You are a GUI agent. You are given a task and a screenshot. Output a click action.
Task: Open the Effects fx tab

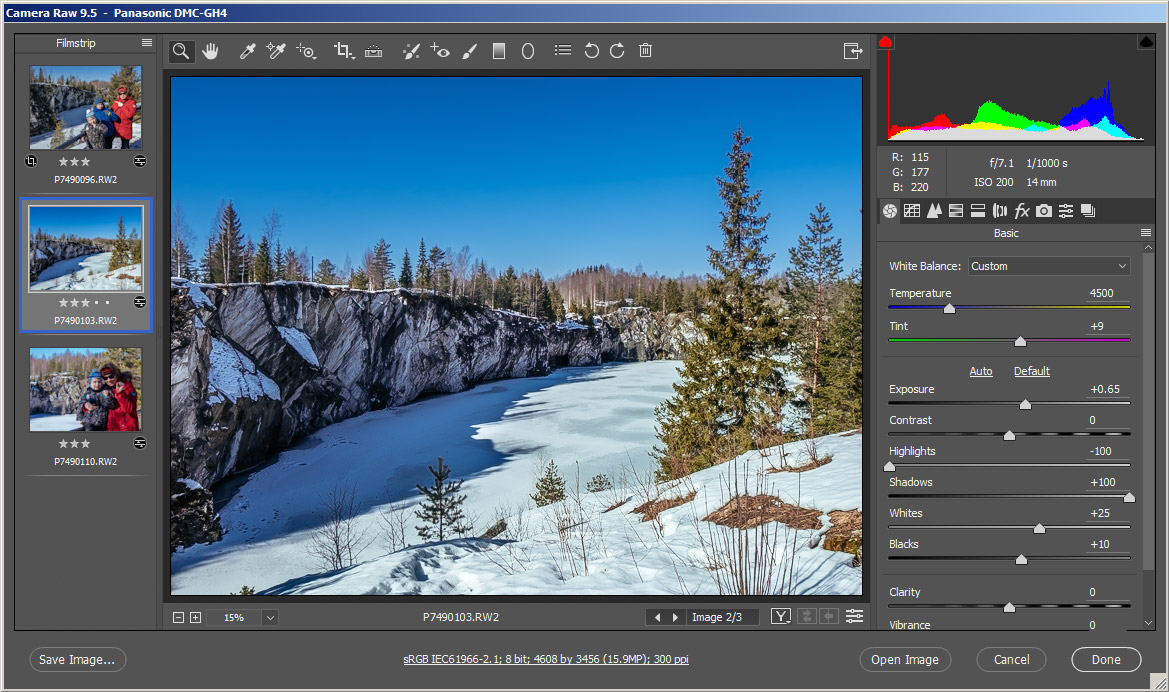(x=1022, y=211)
